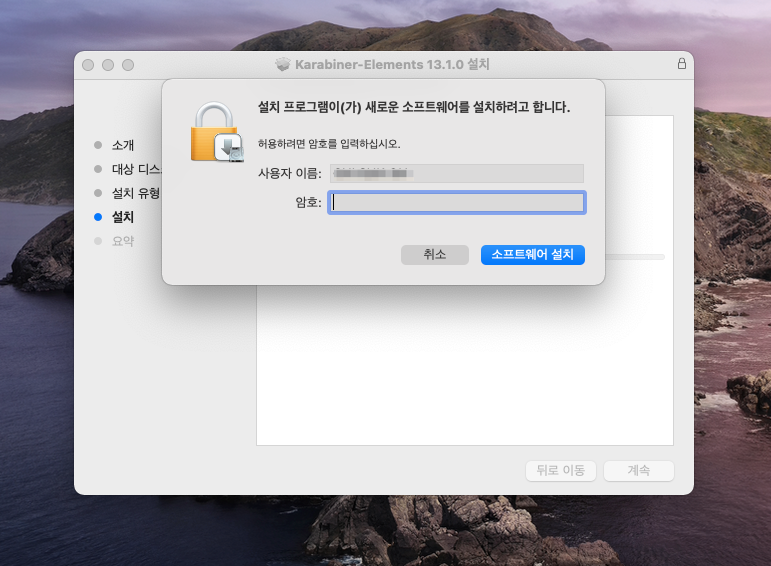
Task: Focus the 암호 password field
Action: (x=457, y=203)
